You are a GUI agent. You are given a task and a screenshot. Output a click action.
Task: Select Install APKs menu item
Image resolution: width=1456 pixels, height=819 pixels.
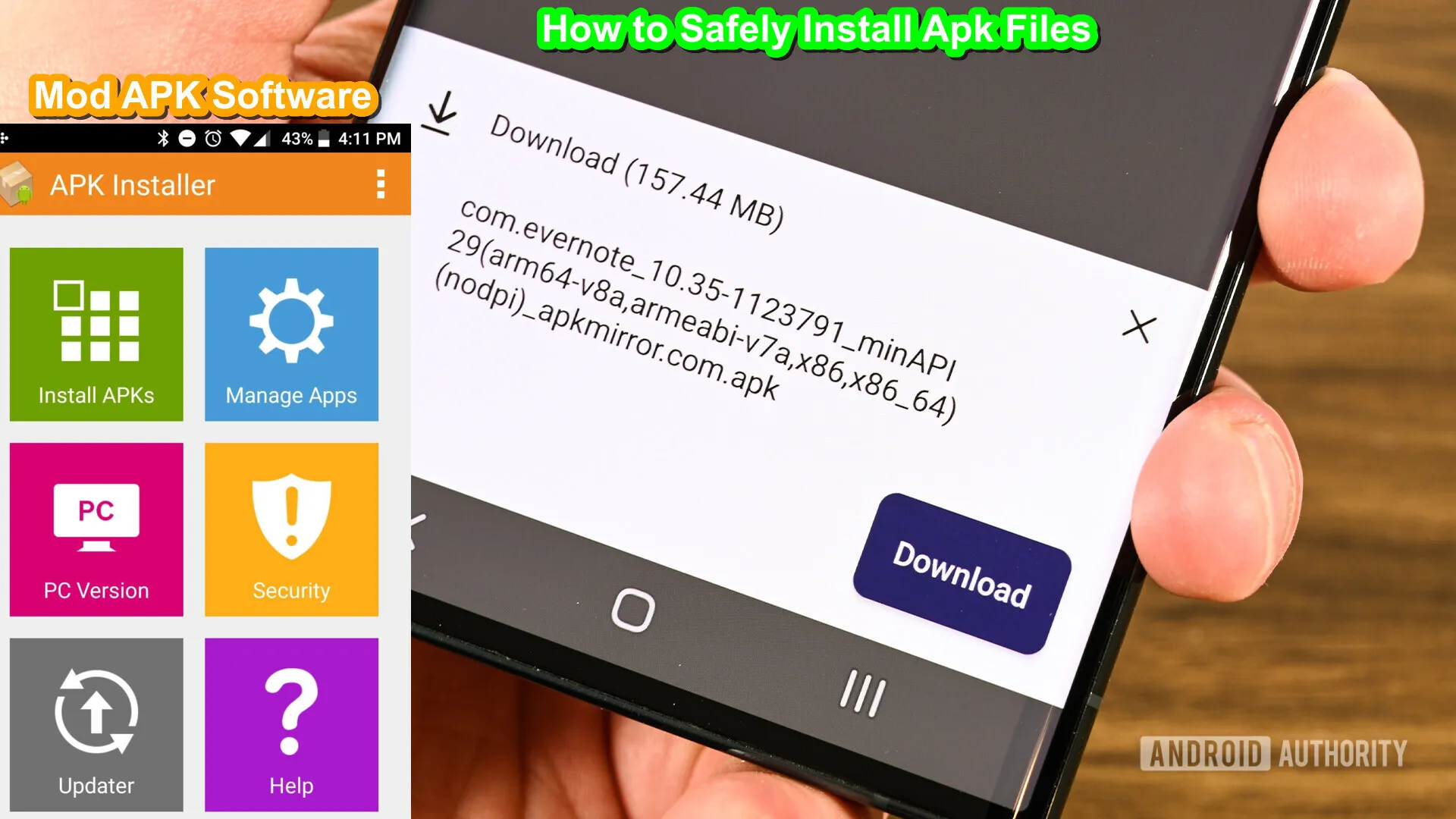coord(96,335)
